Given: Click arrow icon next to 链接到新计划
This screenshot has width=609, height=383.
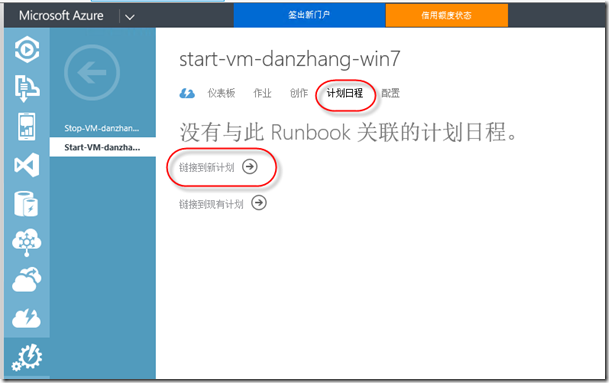Looking at the screenshot, I should pos(250,167).
